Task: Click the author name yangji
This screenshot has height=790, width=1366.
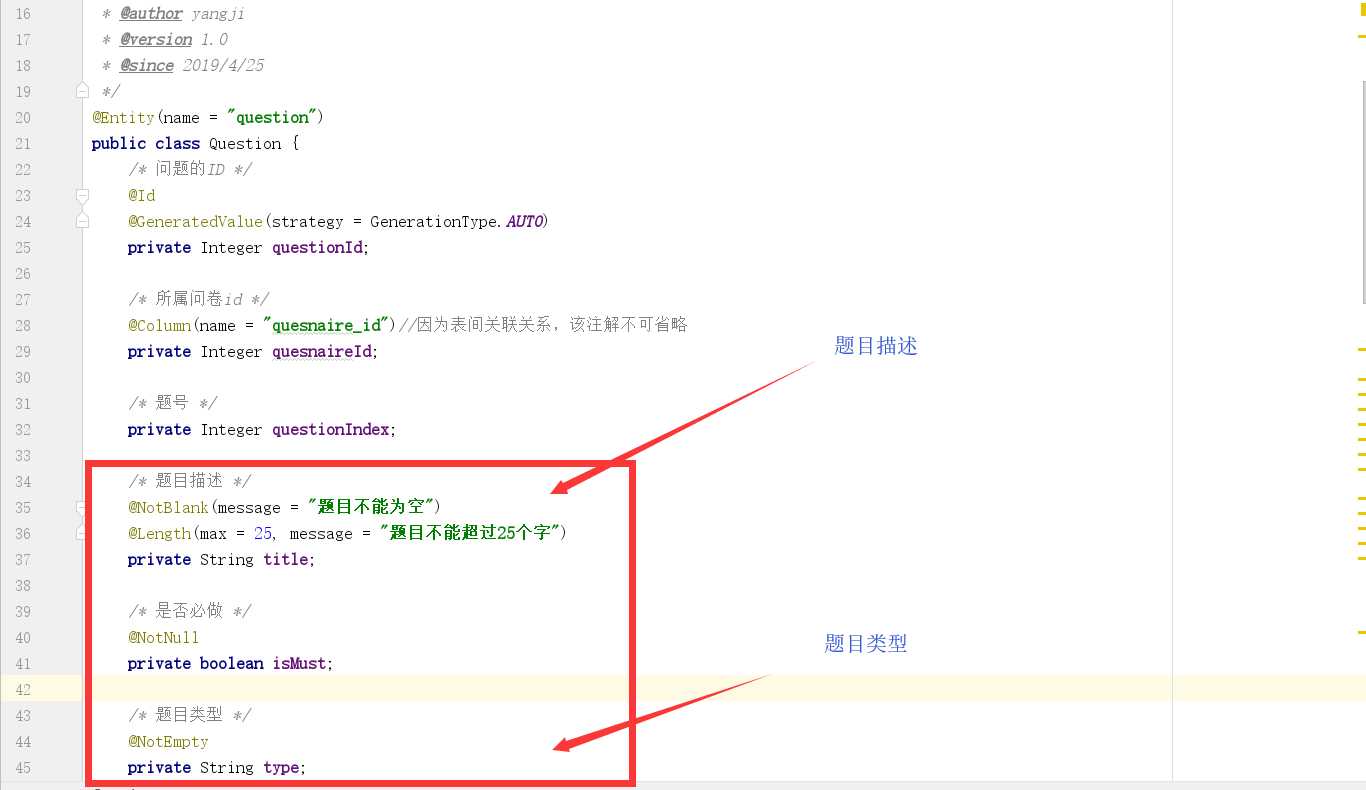Action: 218,13
